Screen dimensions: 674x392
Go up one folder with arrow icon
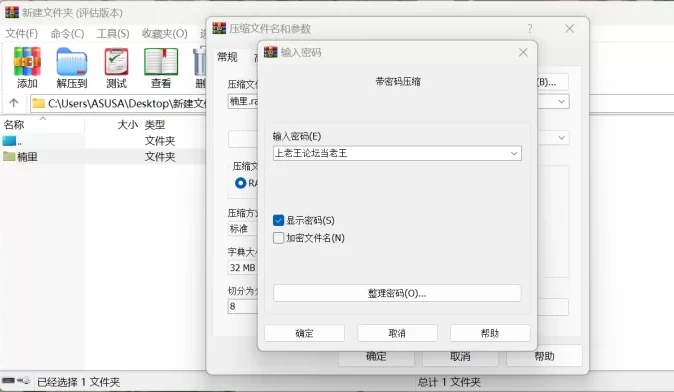coord(14,103)
